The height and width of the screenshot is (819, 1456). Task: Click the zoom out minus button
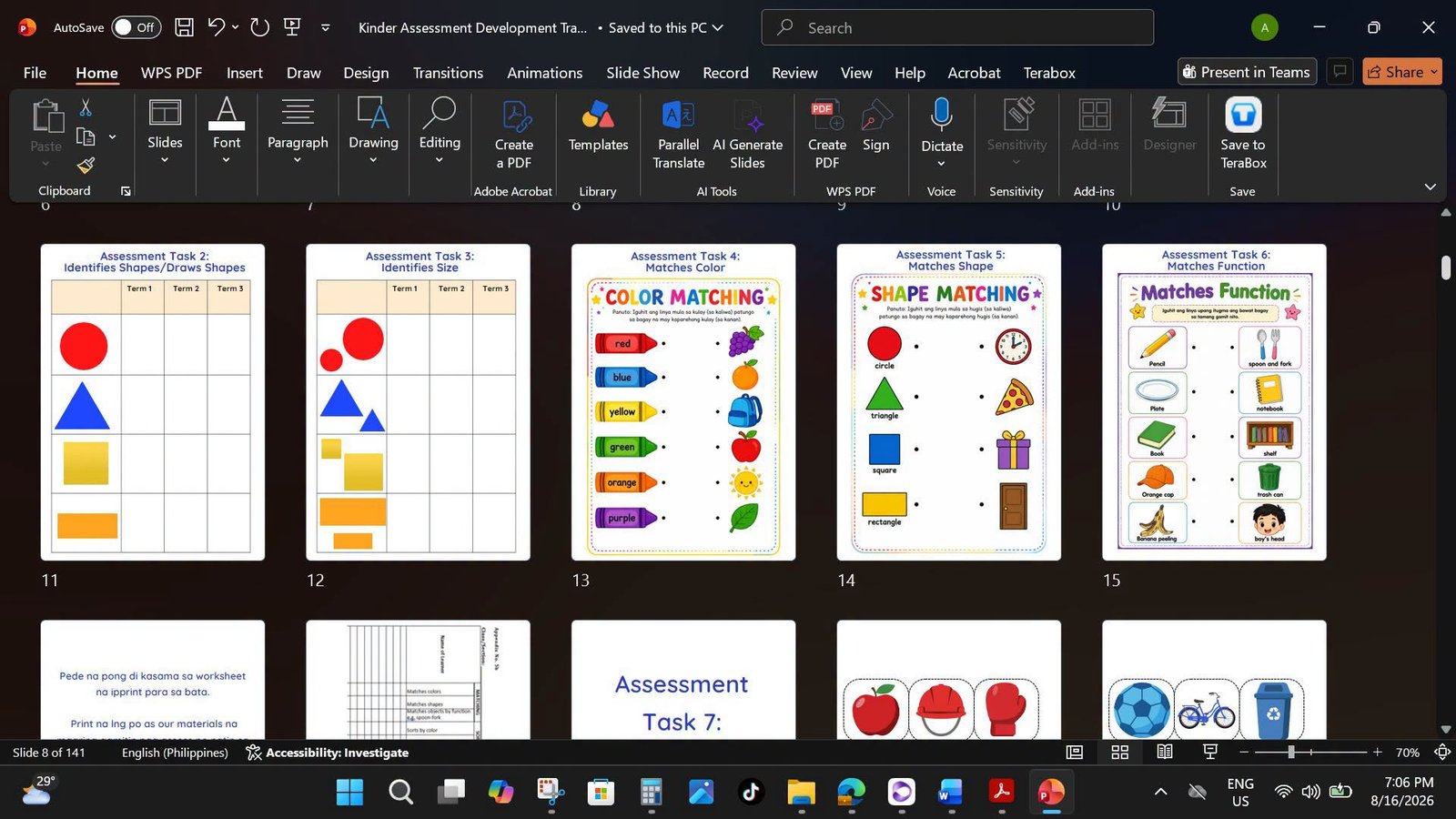point(1244,753)
